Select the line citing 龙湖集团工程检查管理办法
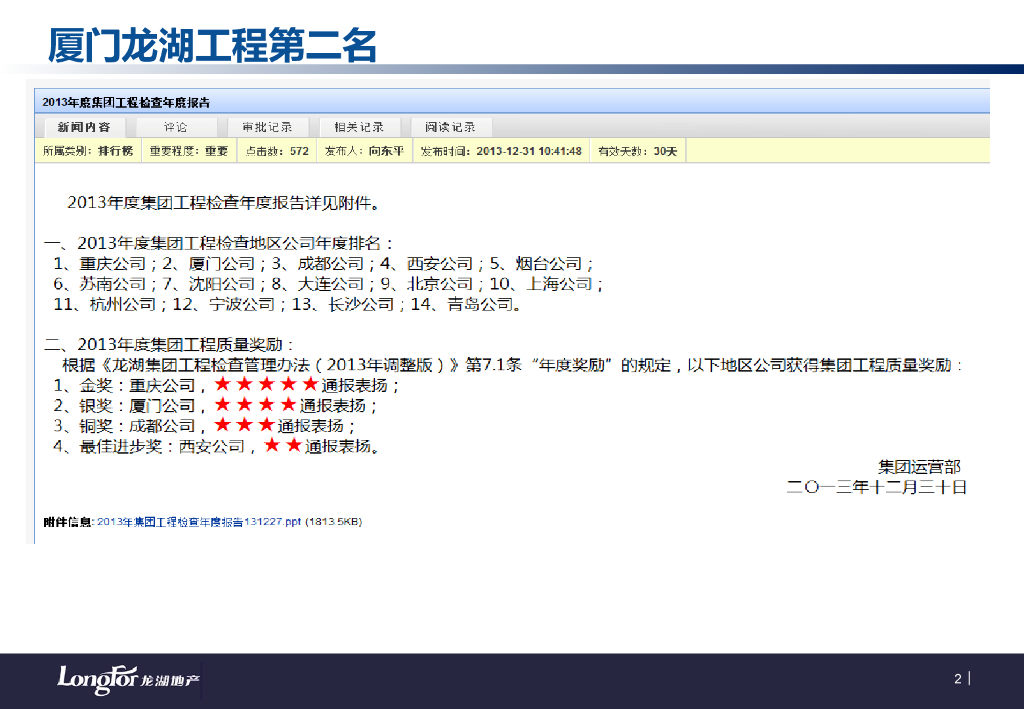The width and height of the screenshot is (1024, 709). tap(513, 365)
